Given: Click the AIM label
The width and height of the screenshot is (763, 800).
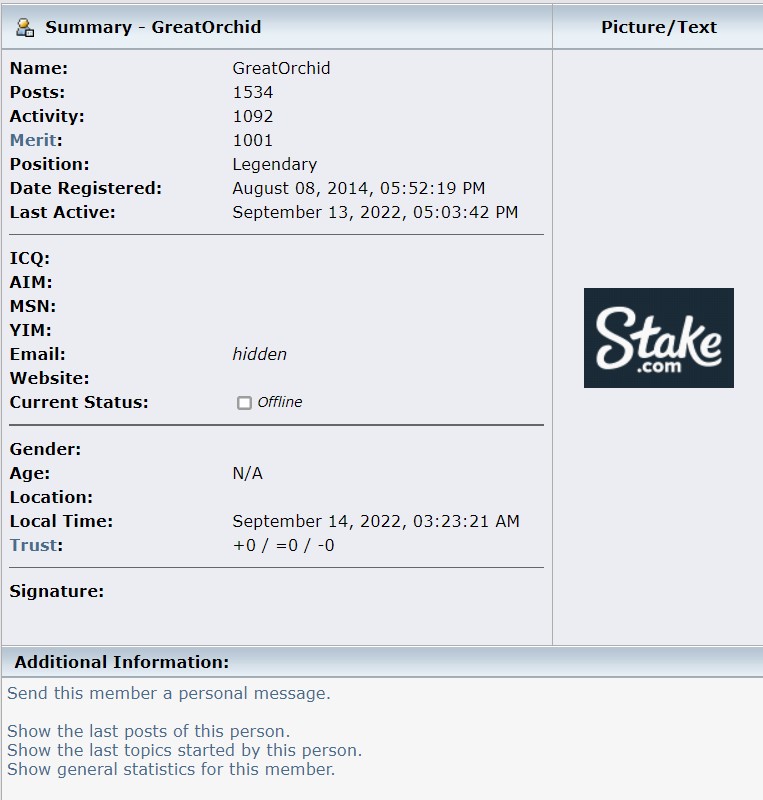Looking at the screenshot, I should tap(31, 282).
